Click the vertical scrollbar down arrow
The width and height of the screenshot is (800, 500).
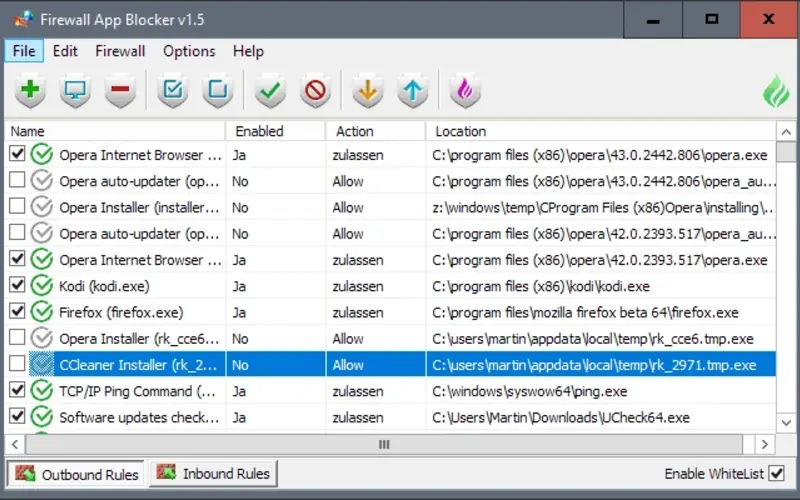[786, 422]
